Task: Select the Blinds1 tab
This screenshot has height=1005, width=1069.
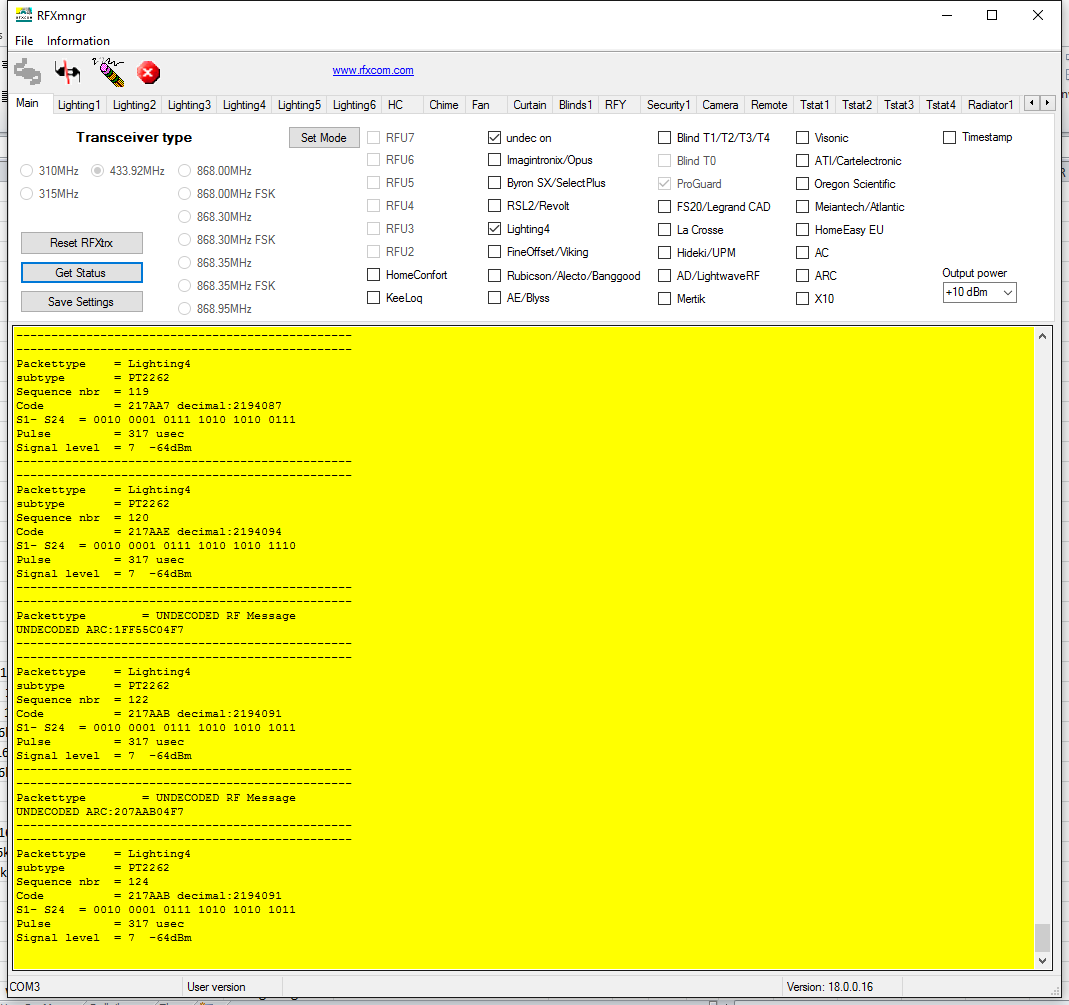Action: pos(575,105)
